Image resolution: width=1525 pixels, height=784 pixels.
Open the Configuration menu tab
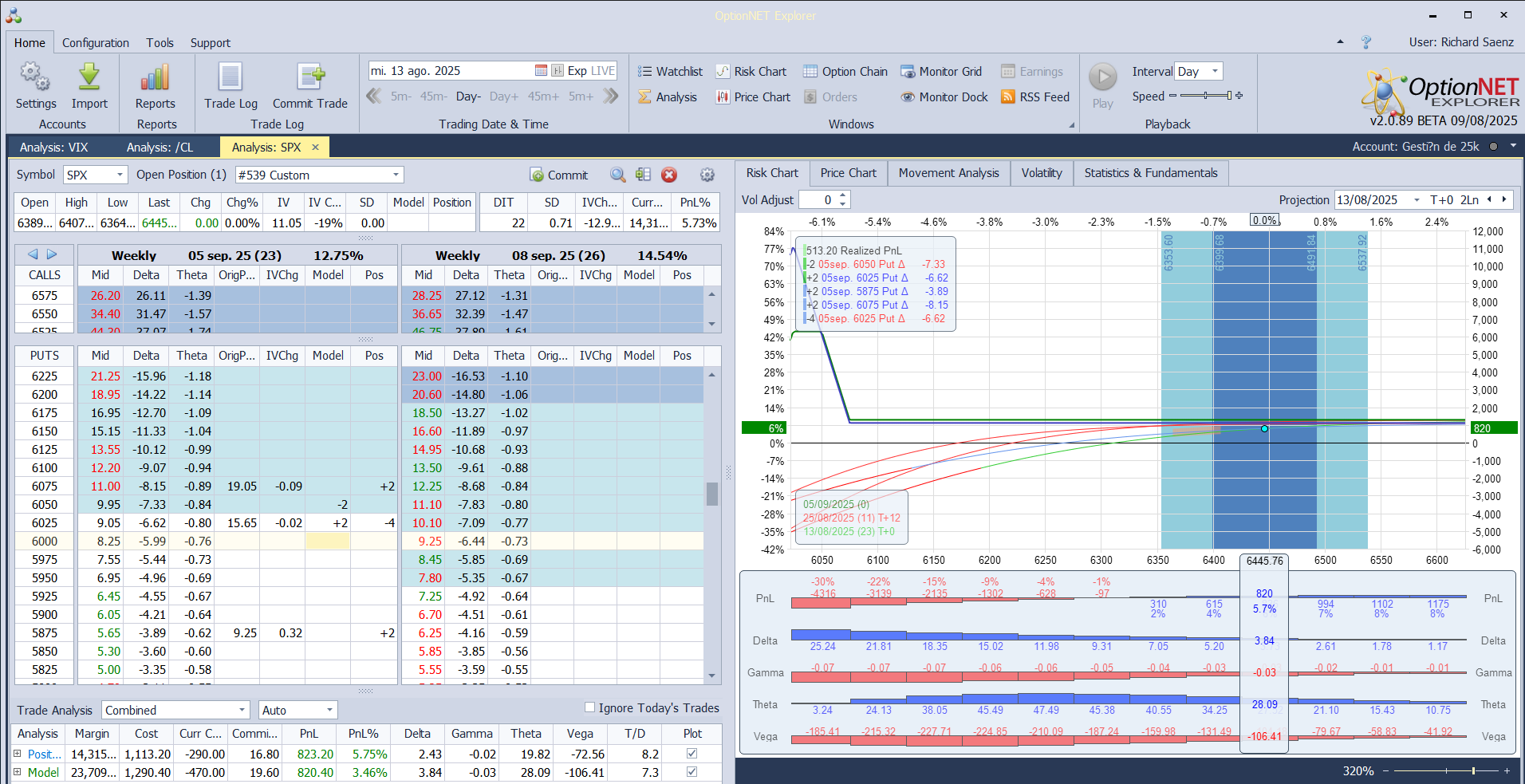click(x=96, y=43)
